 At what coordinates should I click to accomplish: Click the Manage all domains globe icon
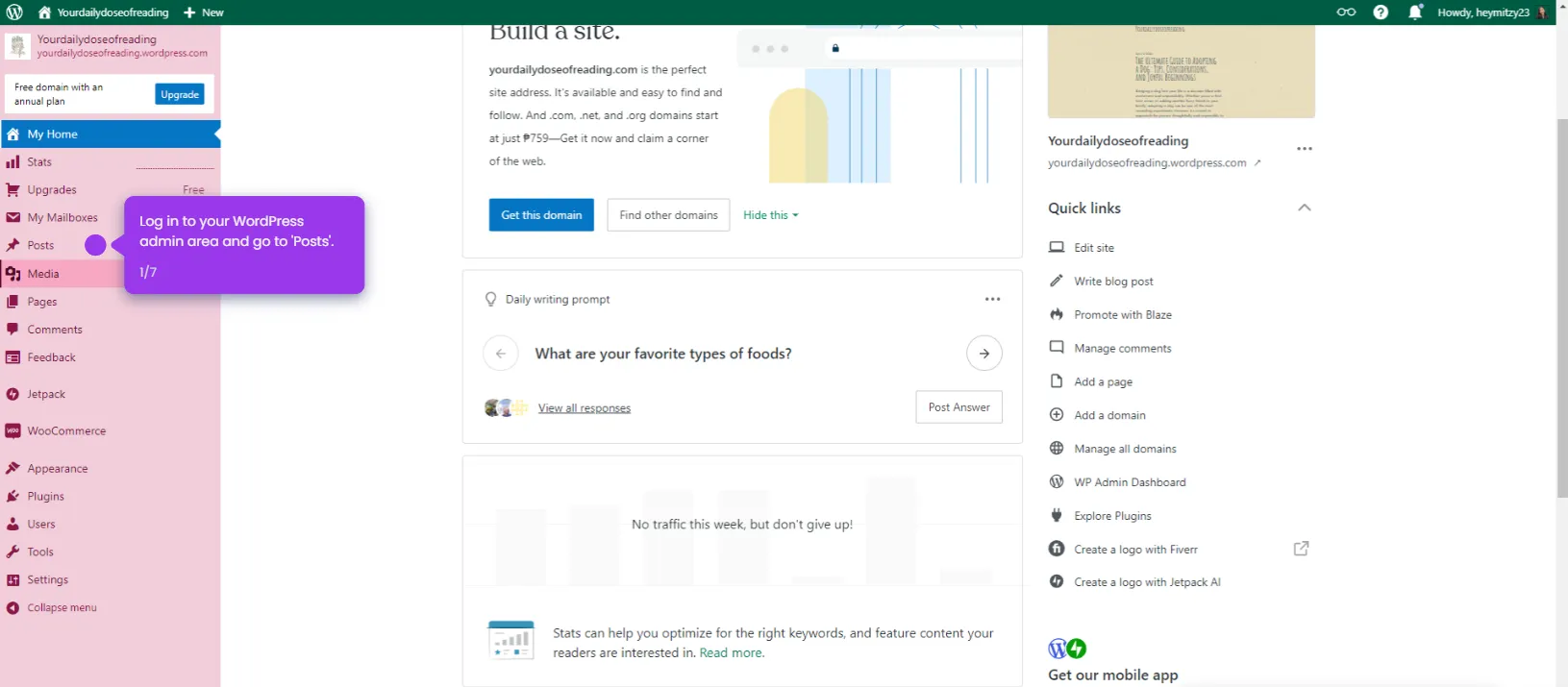pyautogui.click(x=1057, y=448)
